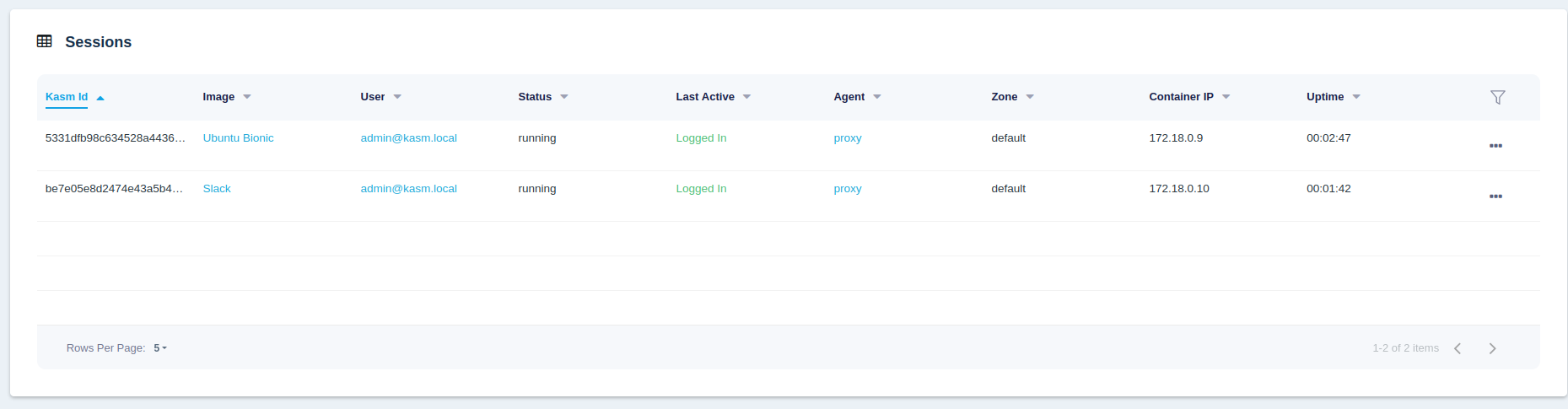Click the Sessions table grid icon
Screen dimensions: 1568x409
click(45, 41)
